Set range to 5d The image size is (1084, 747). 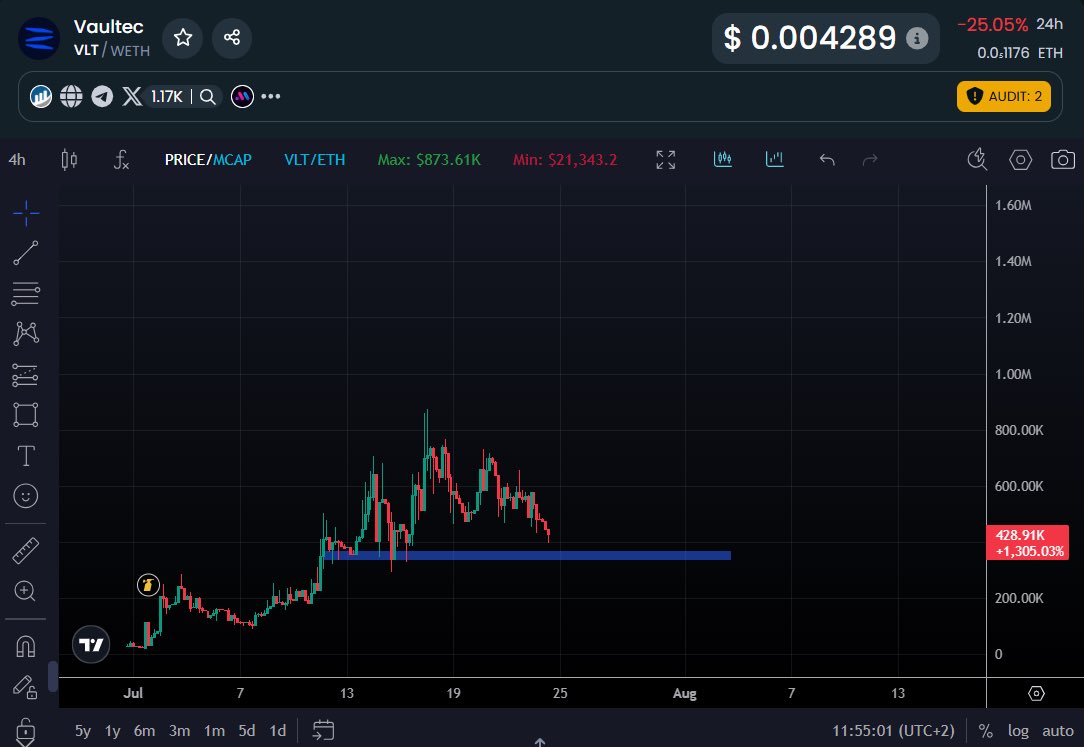pos(247,730)
